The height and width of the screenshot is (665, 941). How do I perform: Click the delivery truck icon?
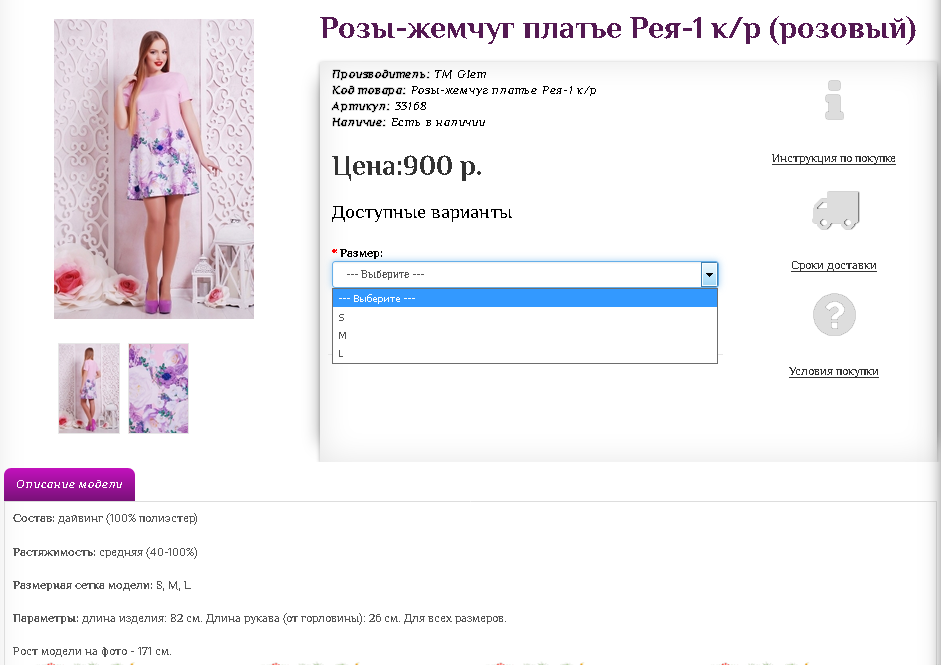click(x=835, y=210)
